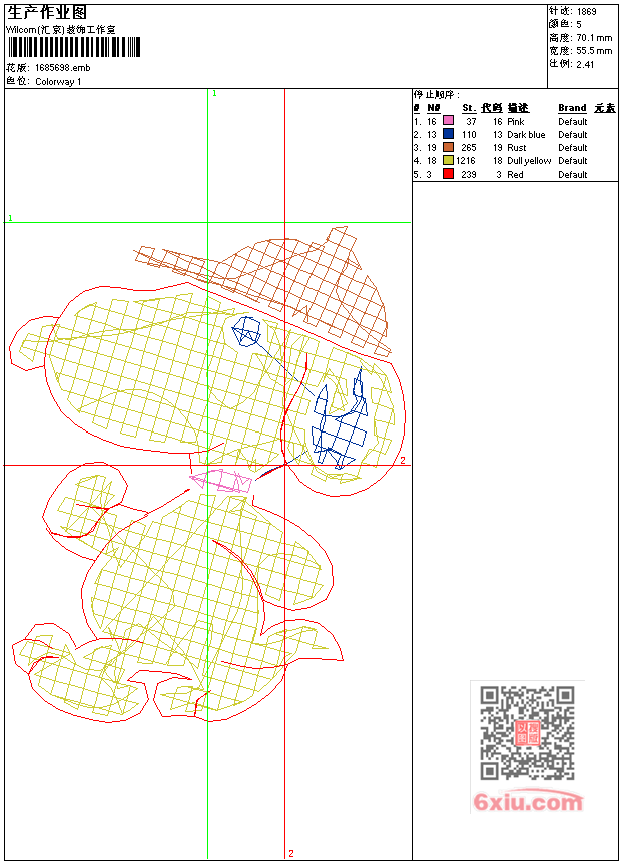Choose the Dull yellow color swatch

click(x=449, y=160)
